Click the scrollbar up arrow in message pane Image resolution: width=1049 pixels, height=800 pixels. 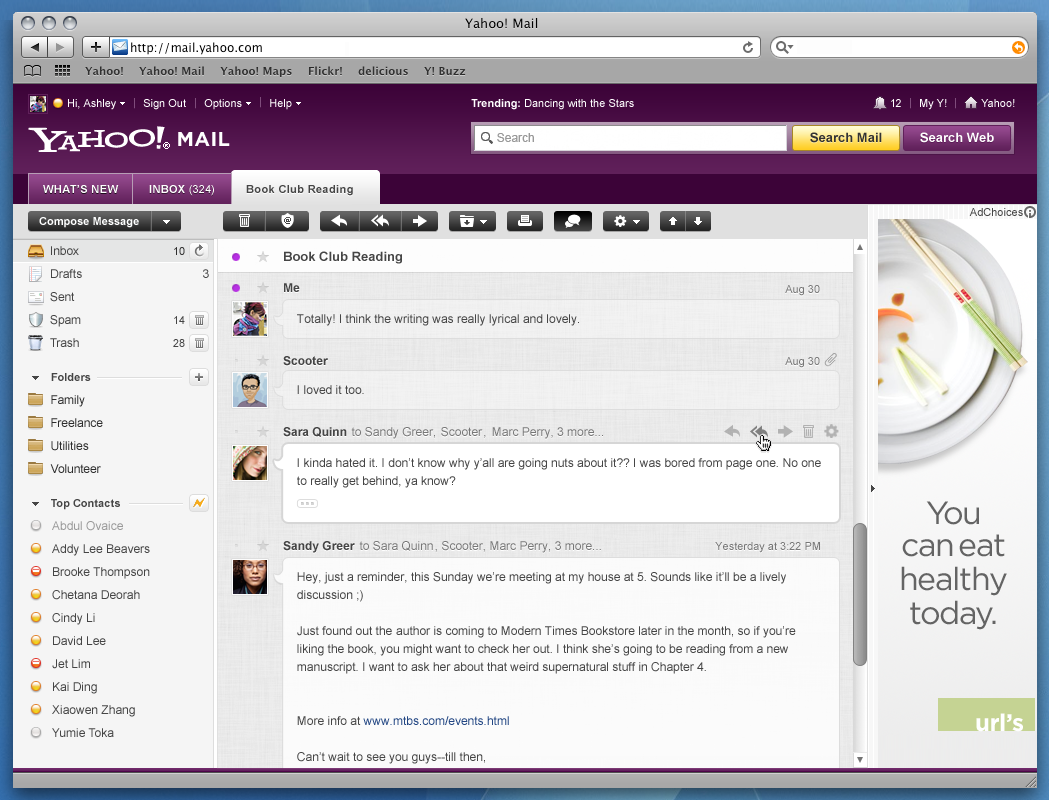[x=860, y=247]
